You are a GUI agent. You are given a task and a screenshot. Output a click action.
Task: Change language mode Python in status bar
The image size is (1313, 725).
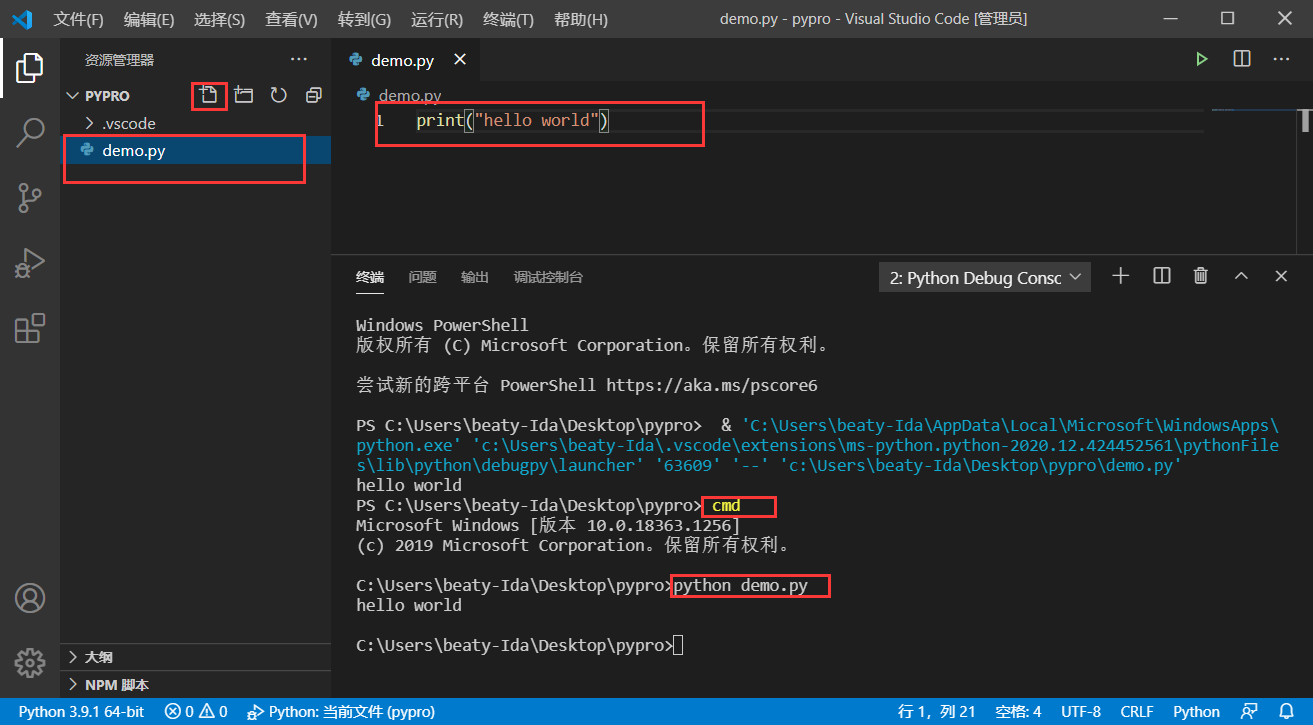1196,712
